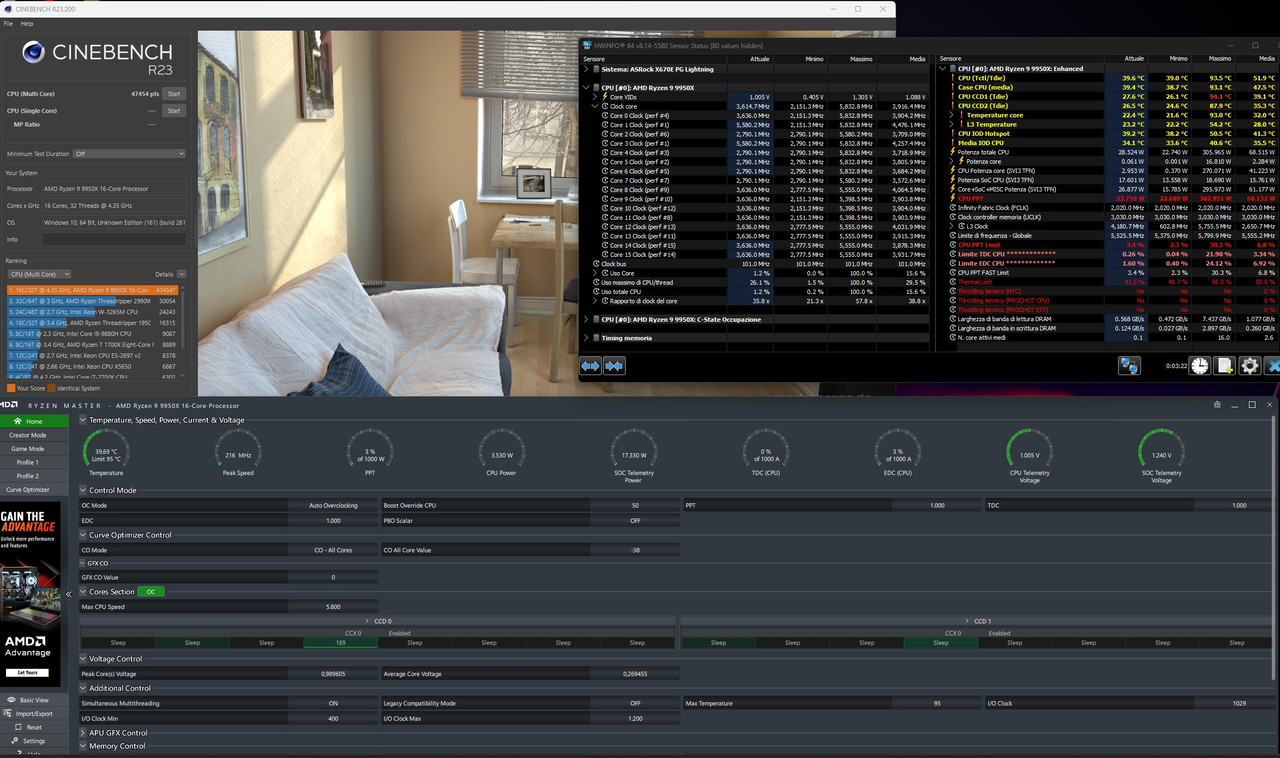
Task: Collapse the Cores Section expander
Action: click(84, 591)
